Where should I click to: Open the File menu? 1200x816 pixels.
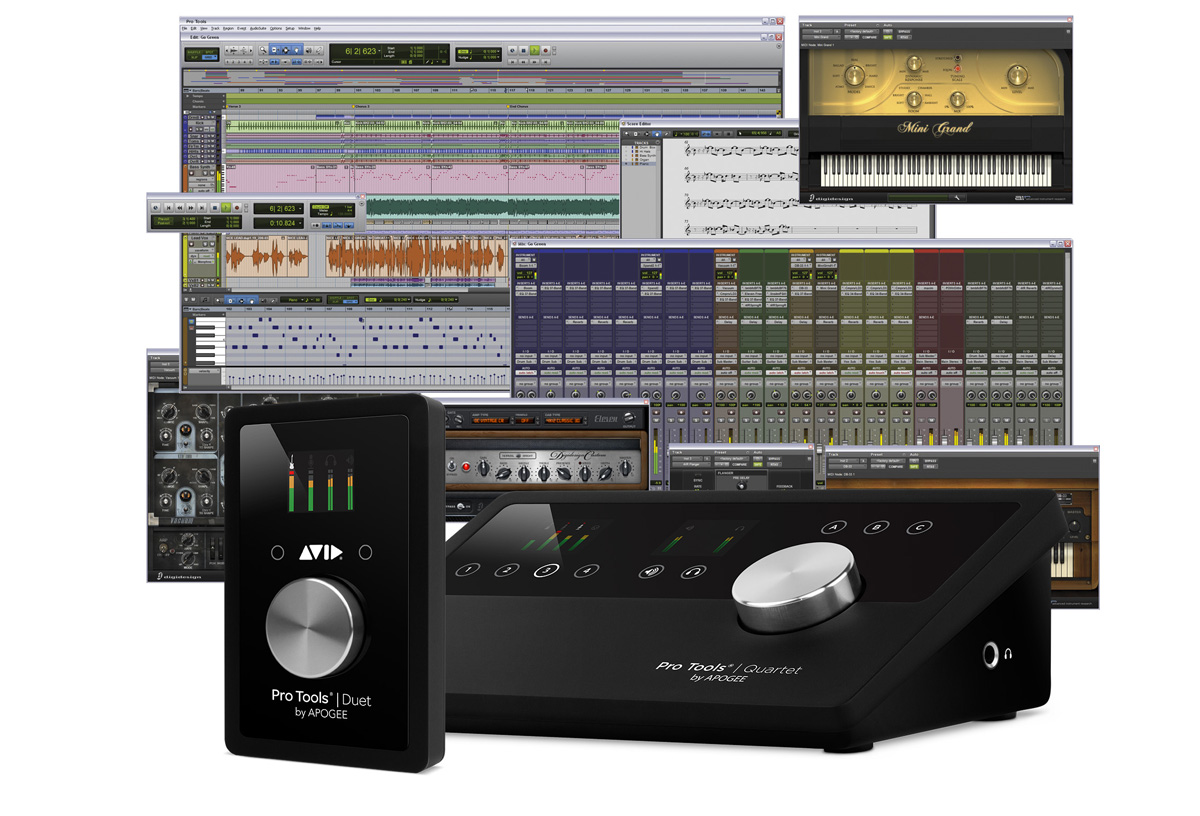click(184, 28)
